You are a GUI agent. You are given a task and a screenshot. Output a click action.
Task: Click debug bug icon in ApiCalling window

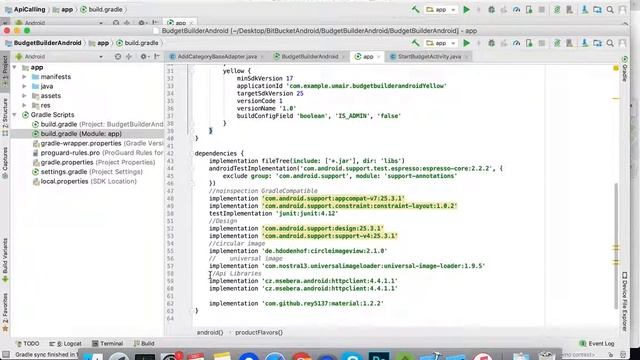(x=491, y=9)
